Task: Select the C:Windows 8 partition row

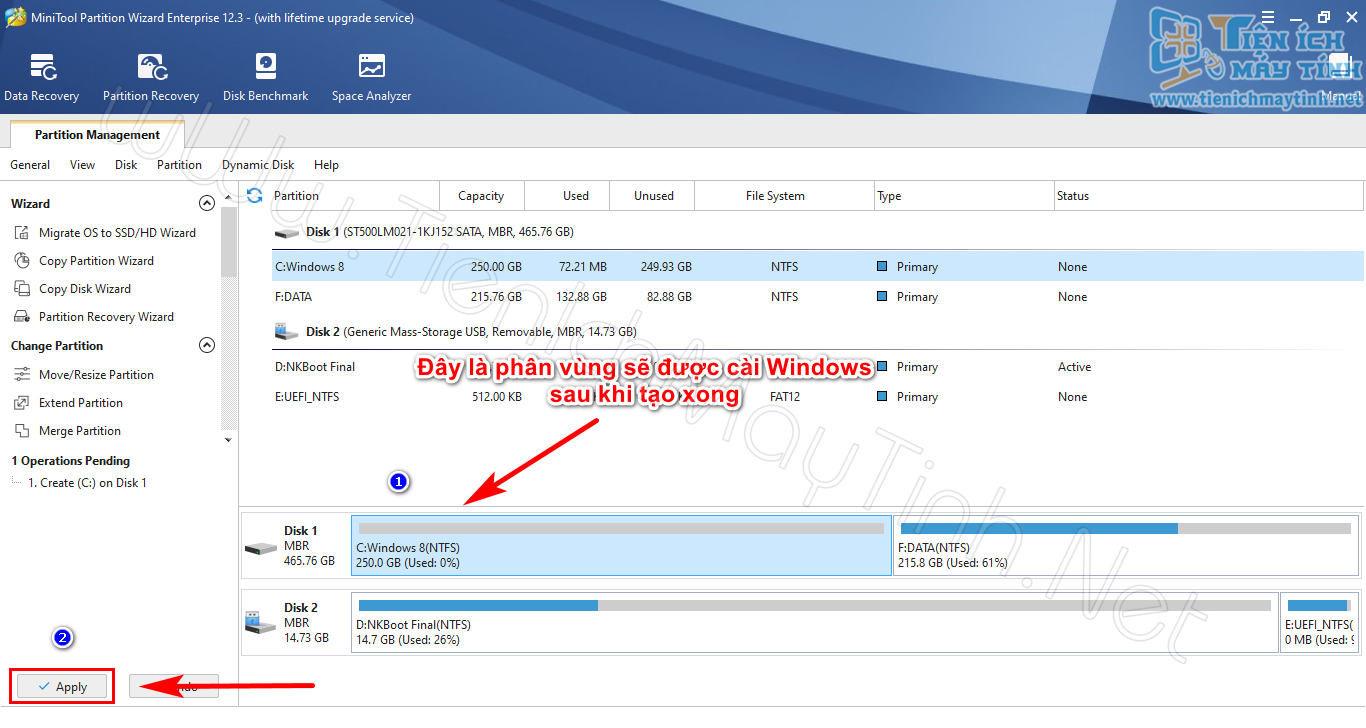Action: 817,267
